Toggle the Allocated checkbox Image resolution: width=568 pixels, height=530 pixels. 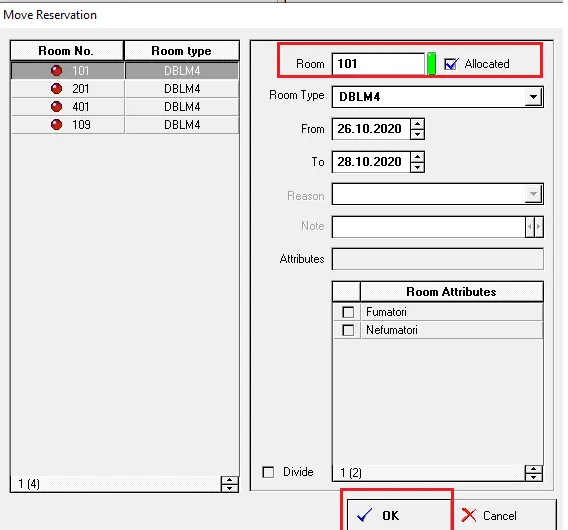450,64
